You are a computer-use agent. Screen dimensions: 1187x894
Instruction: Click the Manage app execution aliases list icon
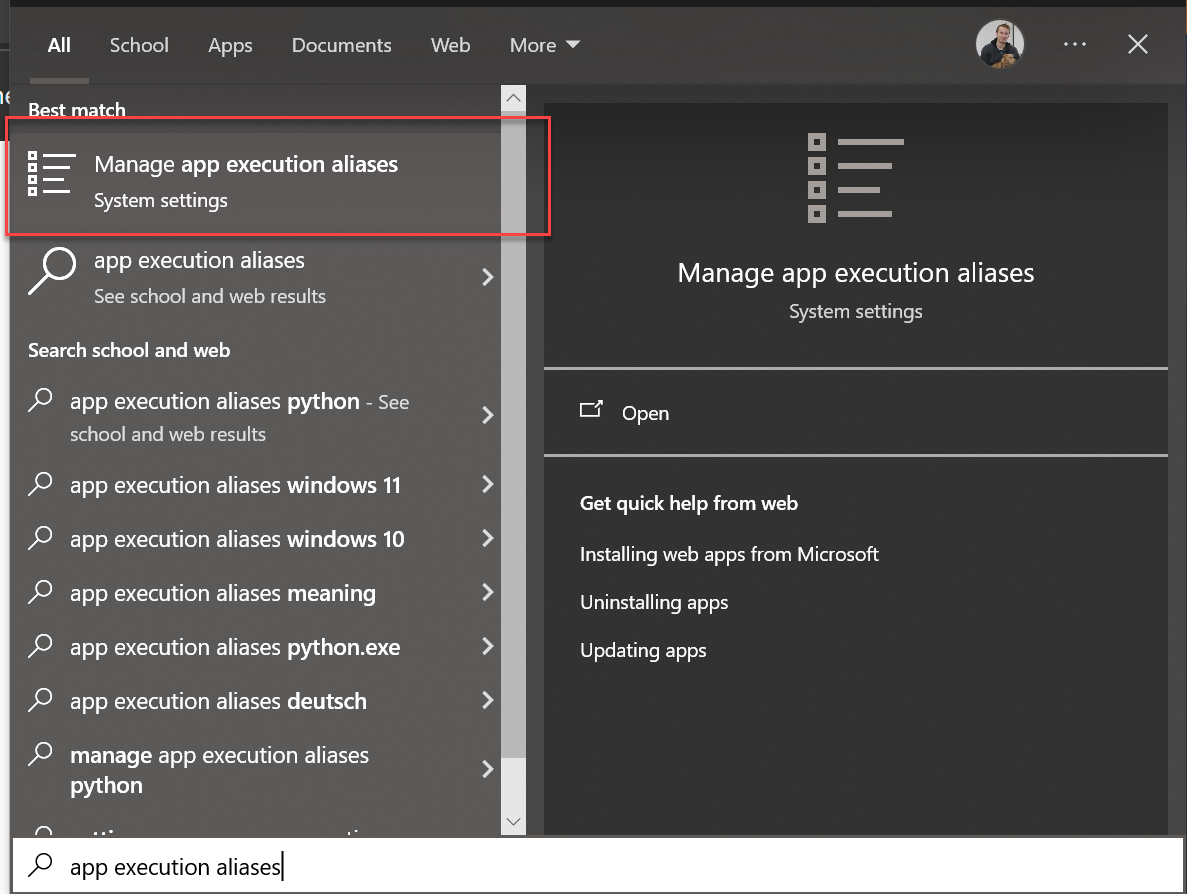point(51,174)
